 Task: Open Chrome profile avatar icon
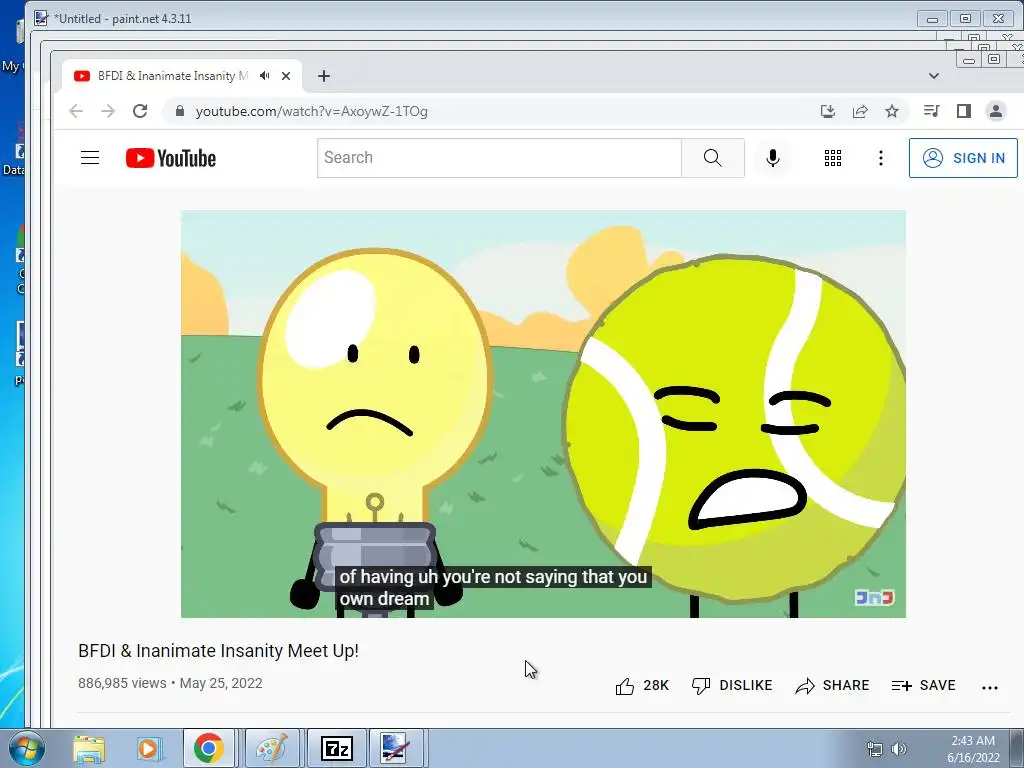(x=995, y=111)
